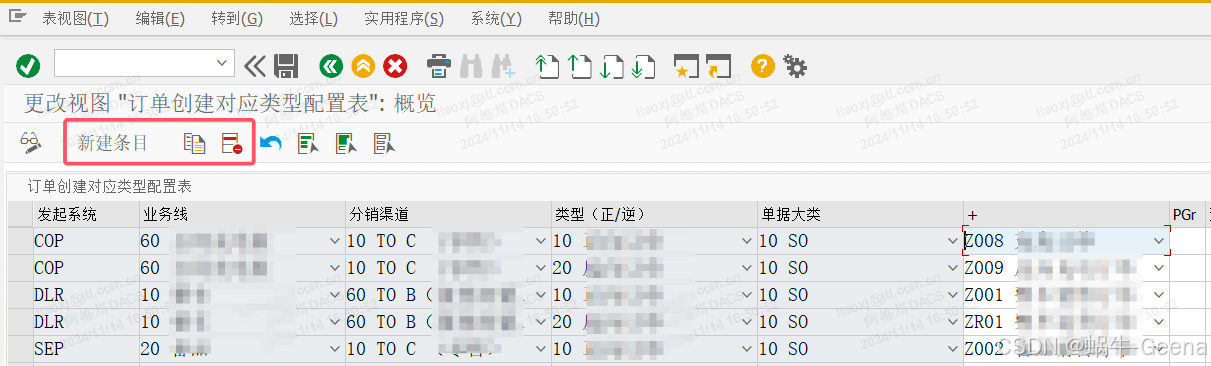Open the 实用程序(S) menu
Image resolution: width=1211 pixels, height=366 pixels.
[x=404, y=19]
